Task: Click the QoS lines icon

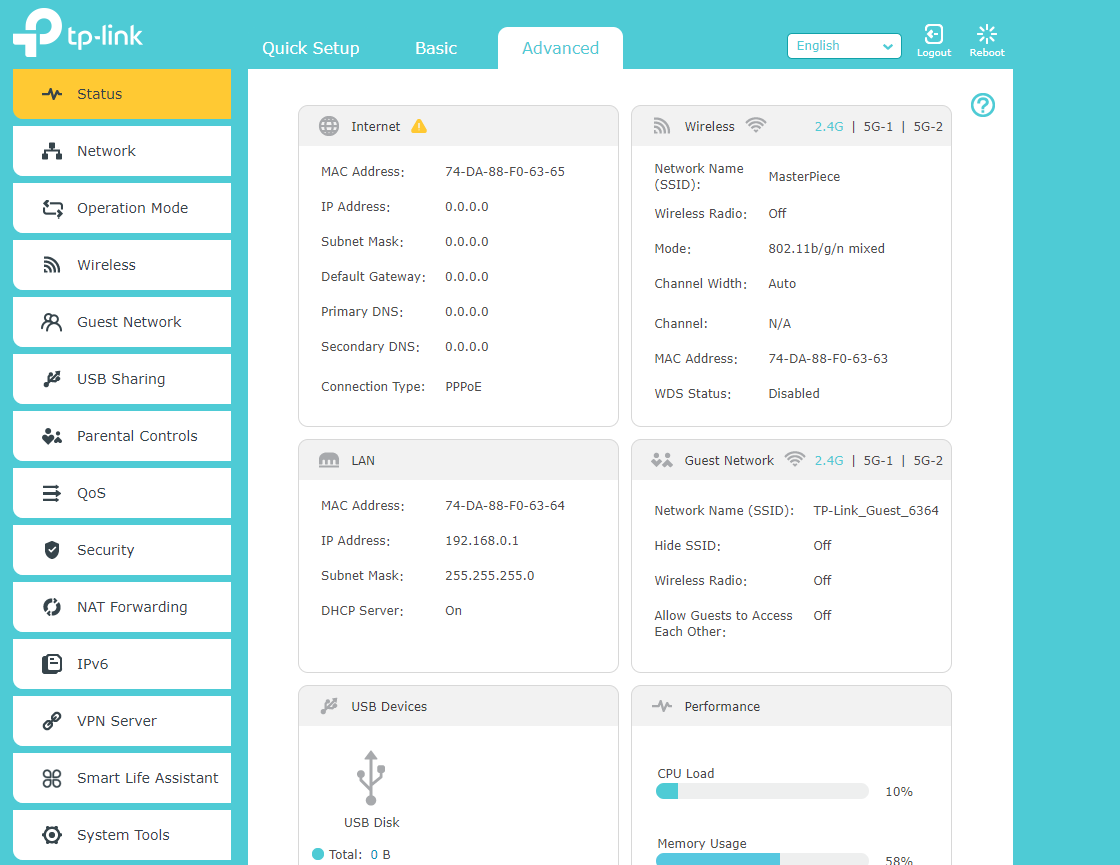Action: coord(51,493)
